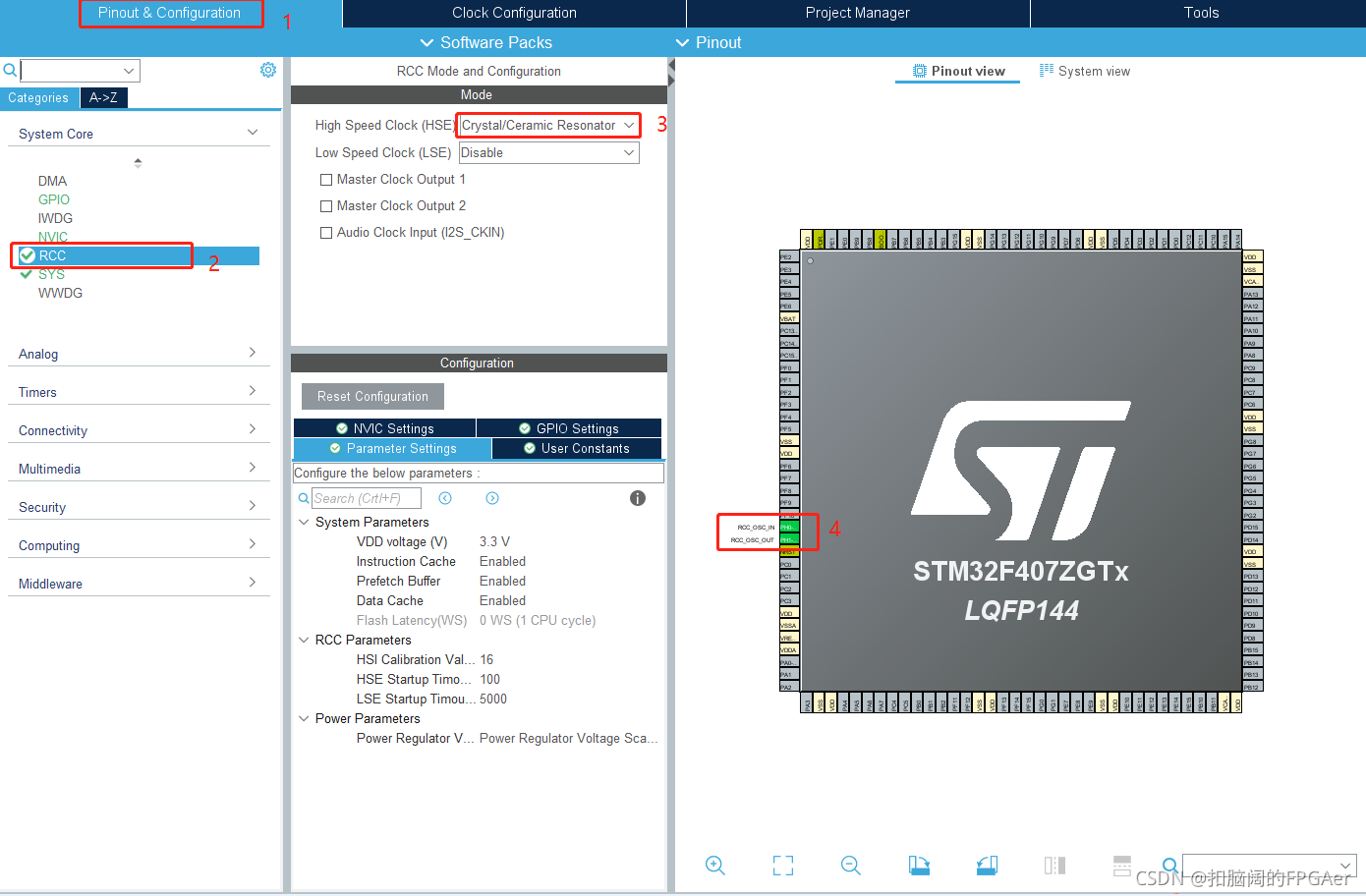Click the green check next to RCC
The height and width of the screenshot is (896, 1366).
point(28,255)
